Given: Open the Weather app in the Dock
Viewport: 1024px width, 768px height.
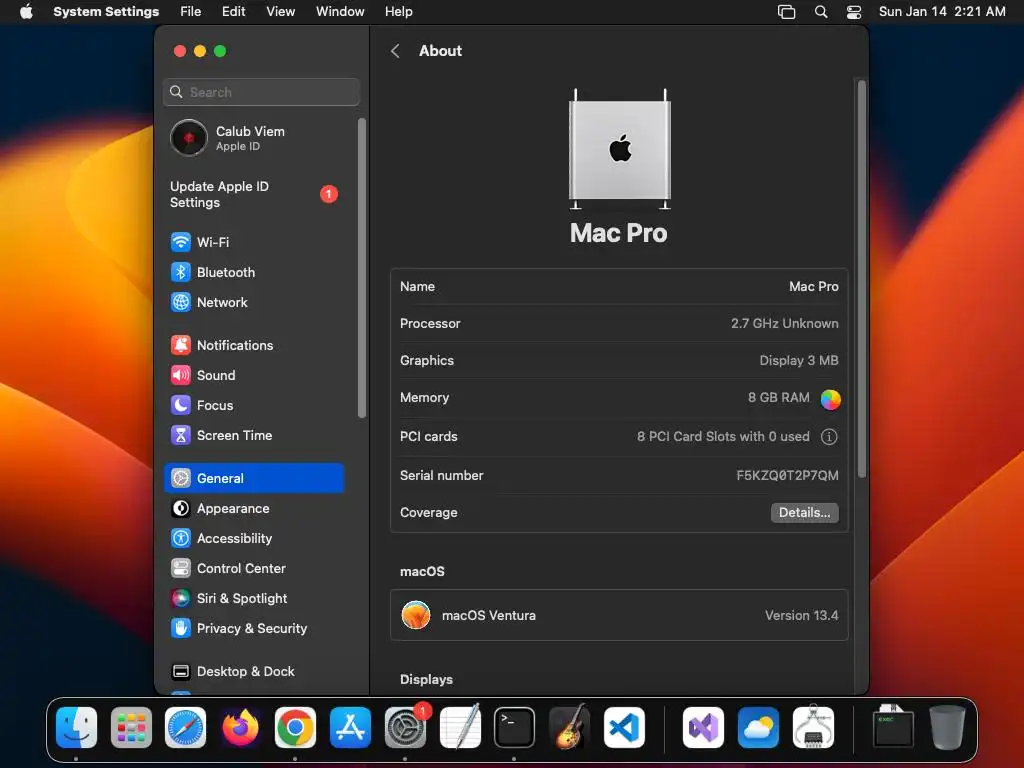Looking at the screenshot, I should click(x=758, y=727).
